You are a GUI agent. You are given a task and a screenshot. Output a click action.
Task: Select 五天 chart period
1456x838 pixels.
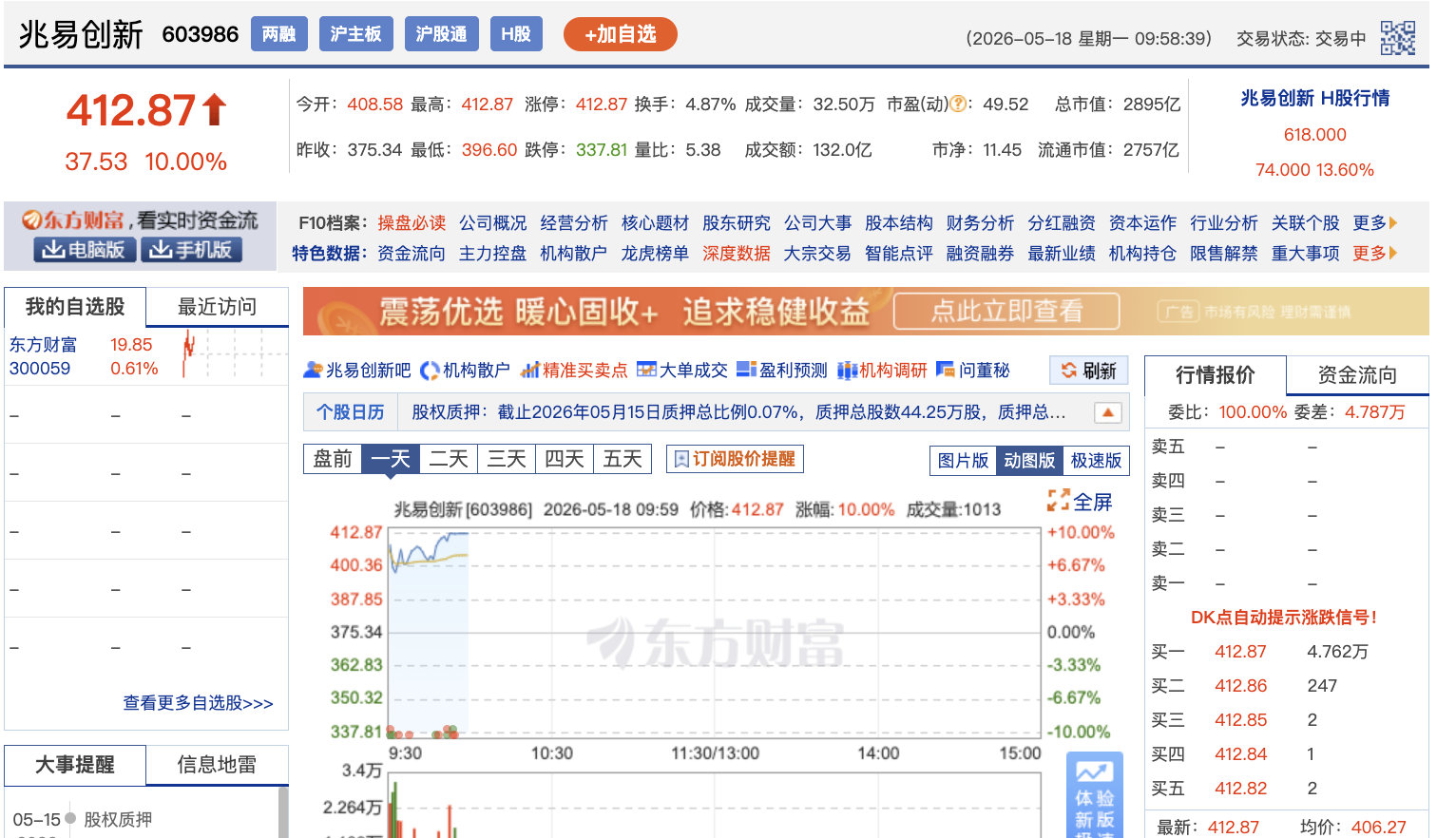tap(623, 459)
